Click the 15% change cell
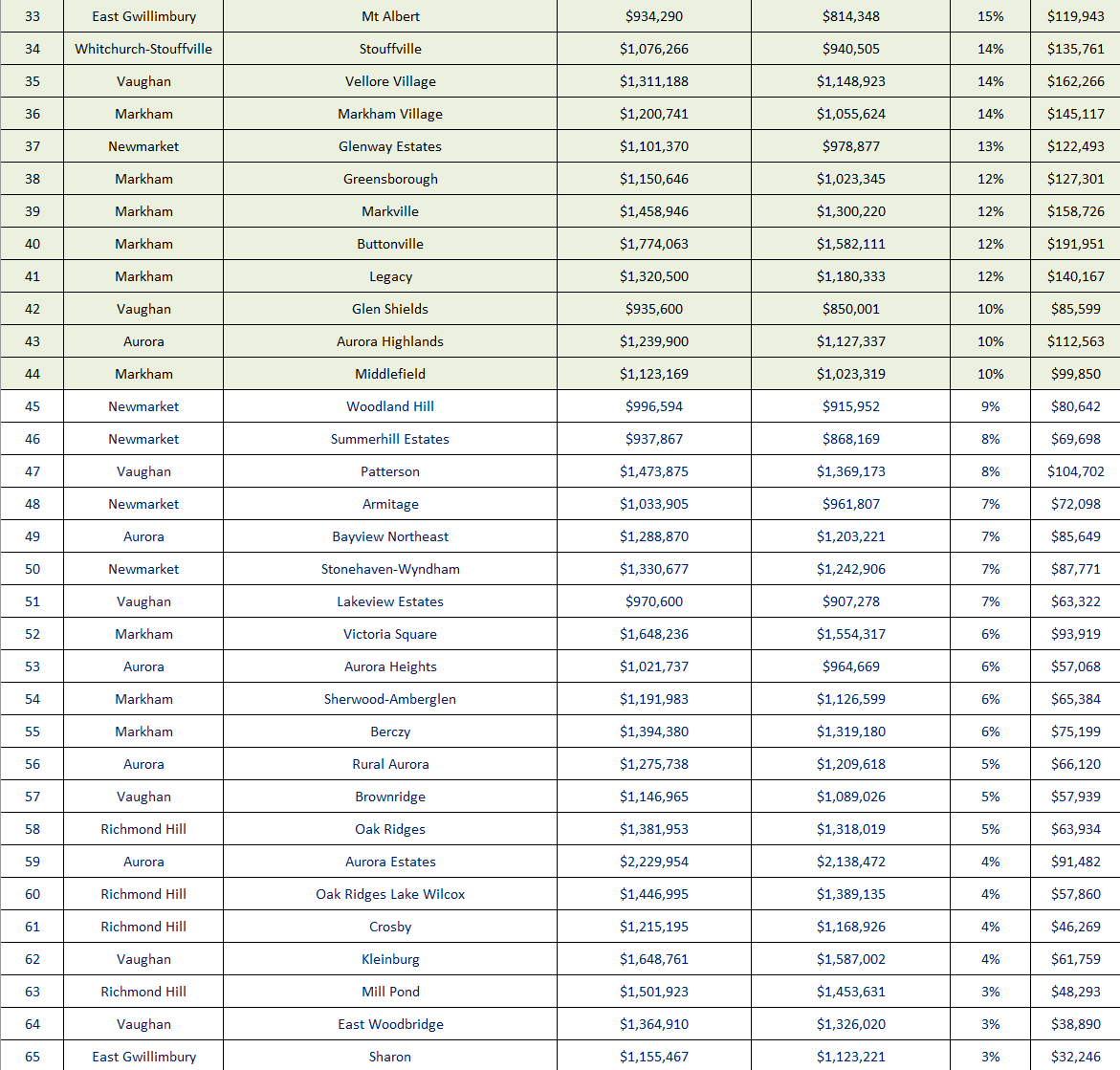 click(x=990, y=16)
